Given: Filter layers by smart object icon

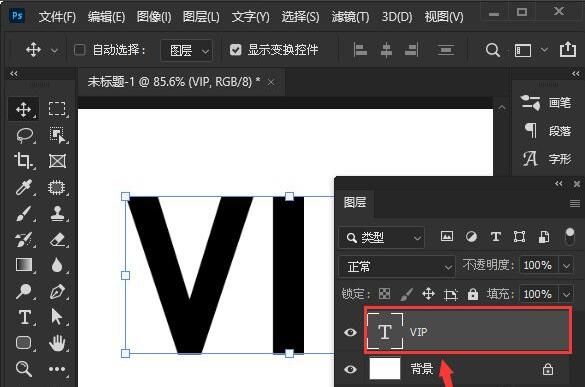Looking at the screenshot, I should tap(544, 237).
